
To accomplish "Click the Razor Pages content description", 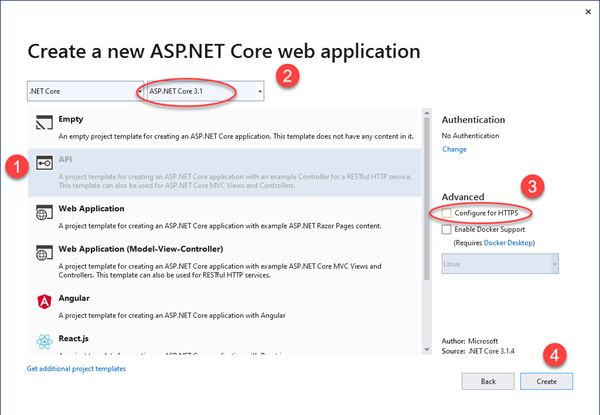I will [220, 226].
